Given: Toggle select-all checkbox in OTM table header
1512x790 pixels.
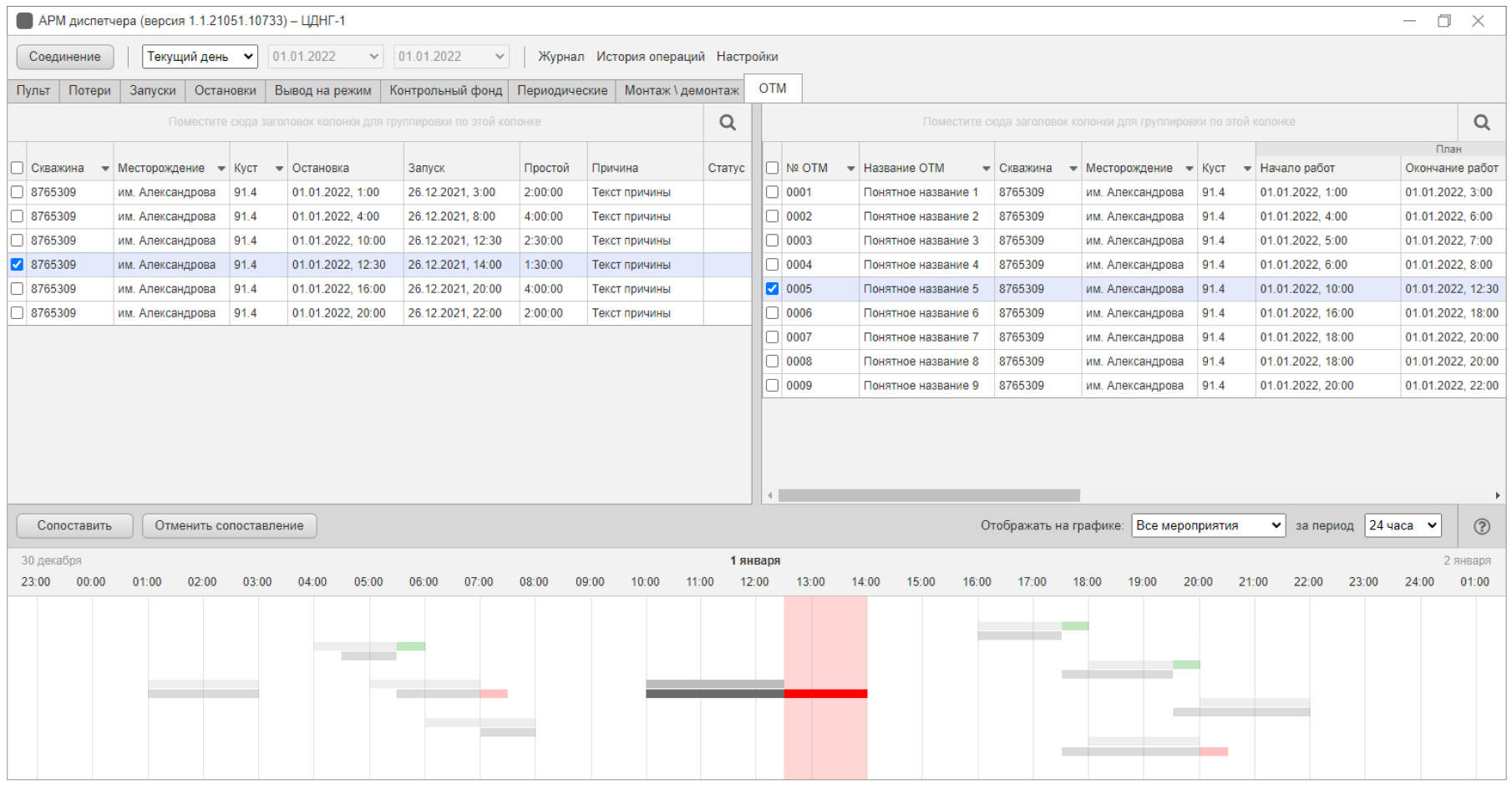Looking at the screenshot, I should tap(772, 168).
